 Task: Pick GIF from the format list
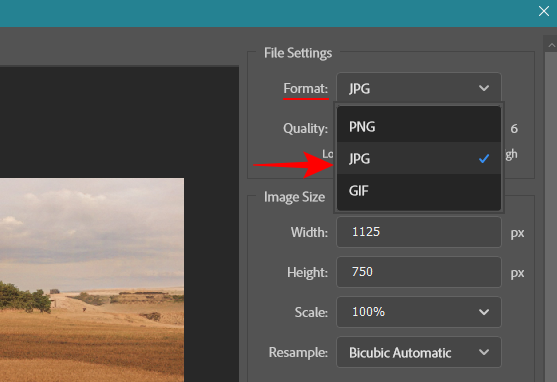[419, 191]
